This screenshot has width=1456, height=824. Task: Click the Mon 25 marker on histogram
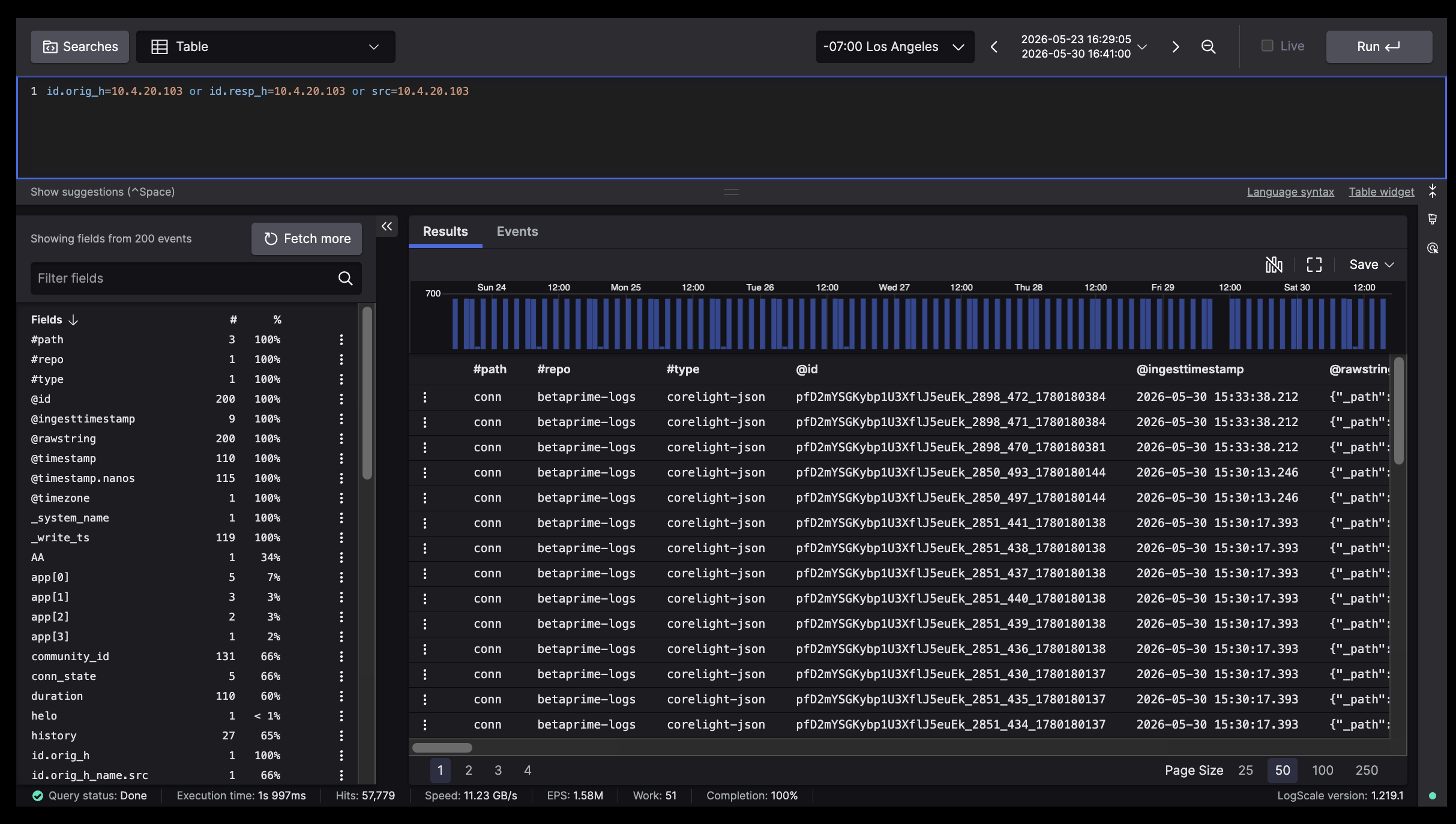(625, 287)
